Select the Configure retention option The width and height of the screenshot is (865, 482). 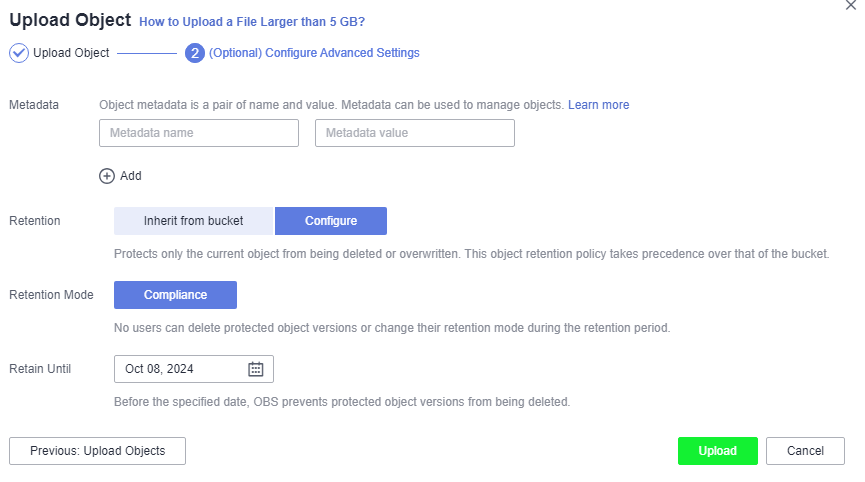(x=331, y=221)
